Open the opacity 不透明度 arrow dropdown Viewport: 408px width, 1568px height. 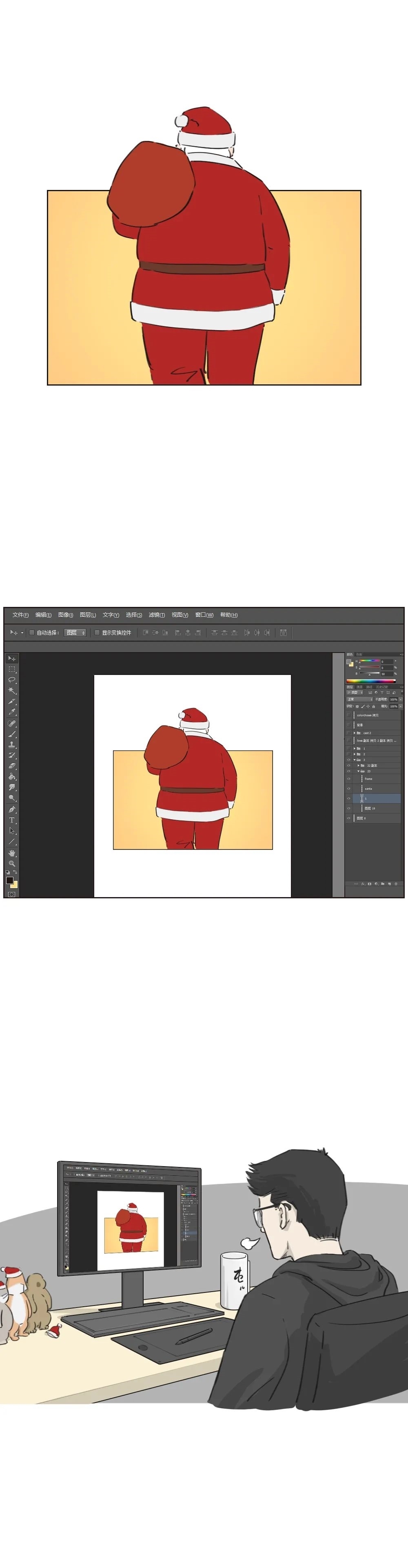(401, 699)
